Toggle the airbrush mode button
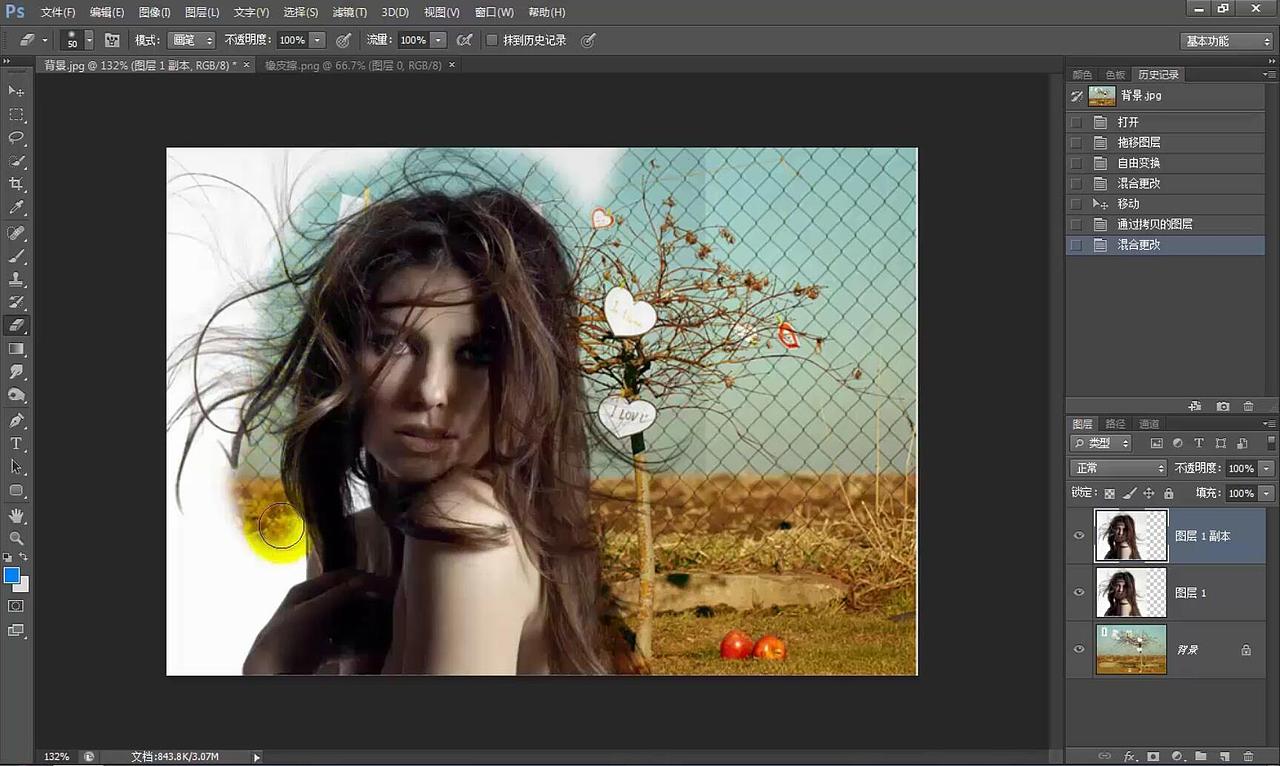Screen dimensions: 1280x766 (x=464, y=40)
